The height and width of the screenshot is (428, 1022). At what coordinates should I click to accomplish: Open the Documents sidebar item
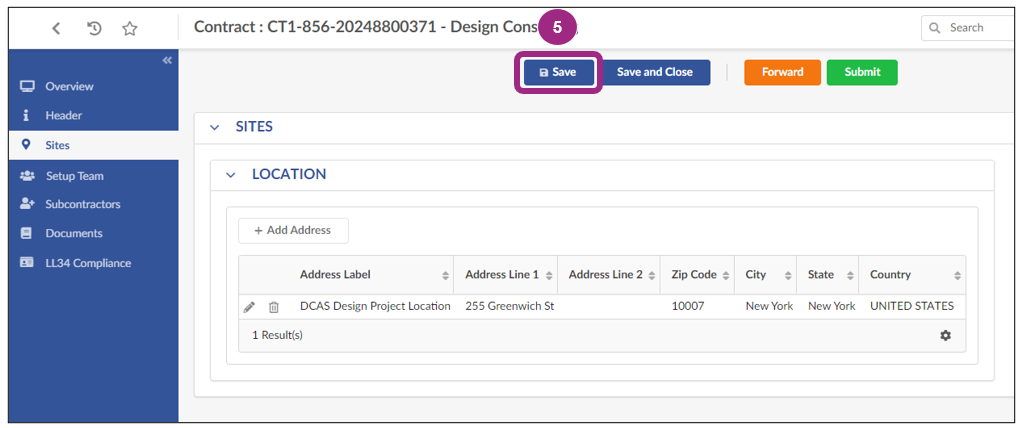click(x=93, y=233)
